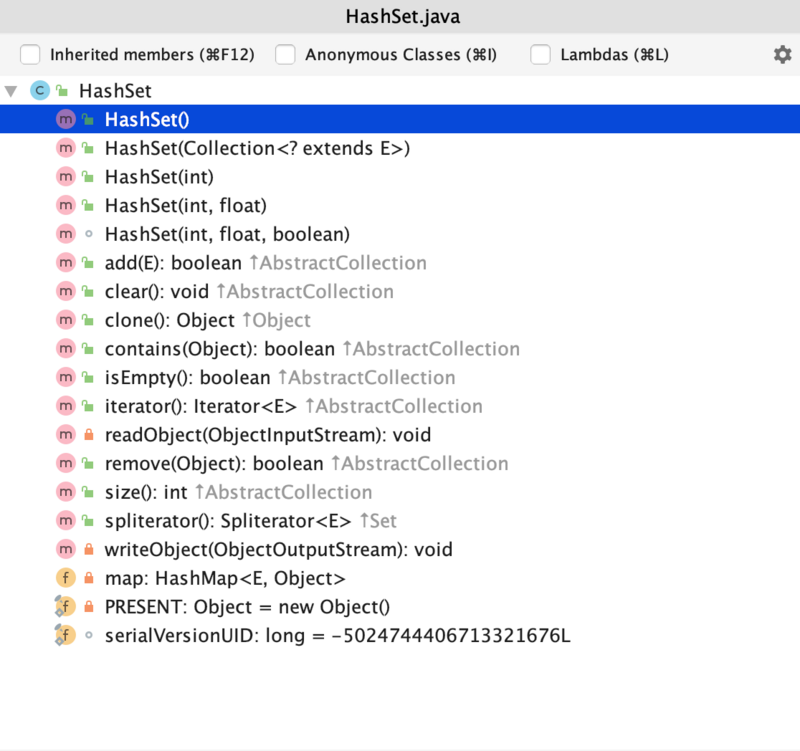Screen dimensions: 800x751
Task: Toggle the Anonymous Classes checkbox
Action: (285, 55)
